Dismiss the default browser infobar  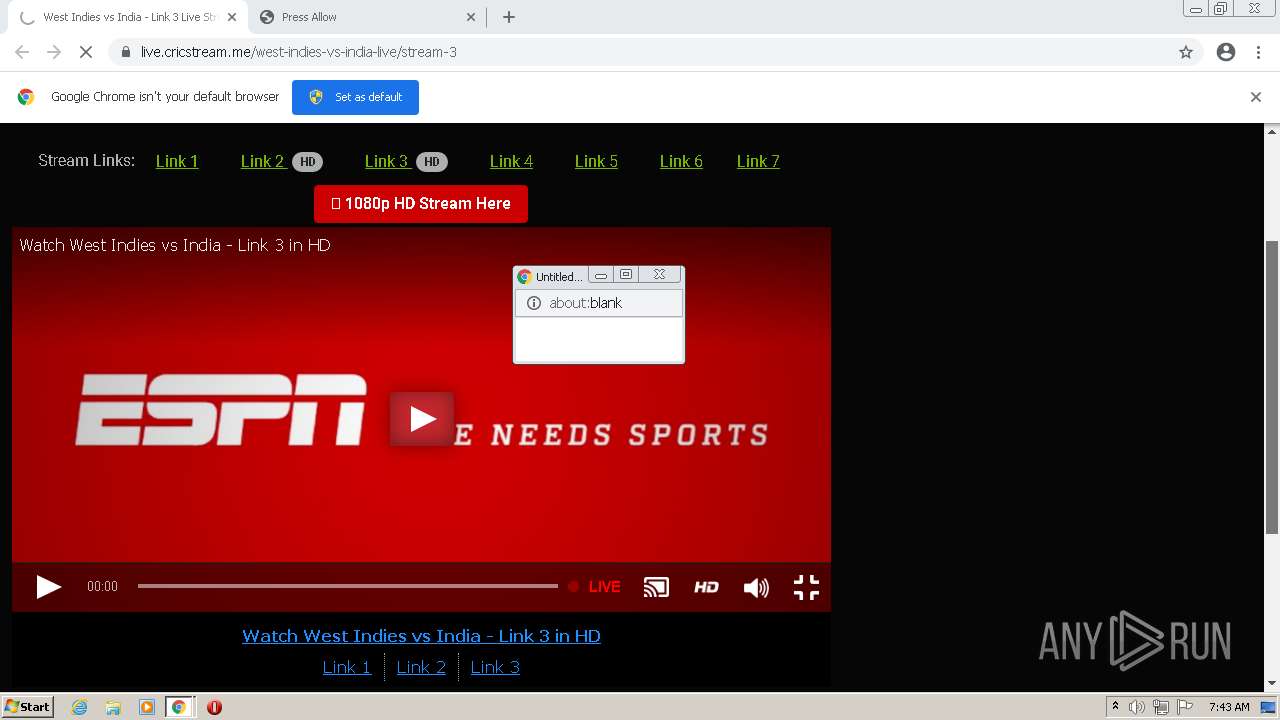[x=1256, y=97]
